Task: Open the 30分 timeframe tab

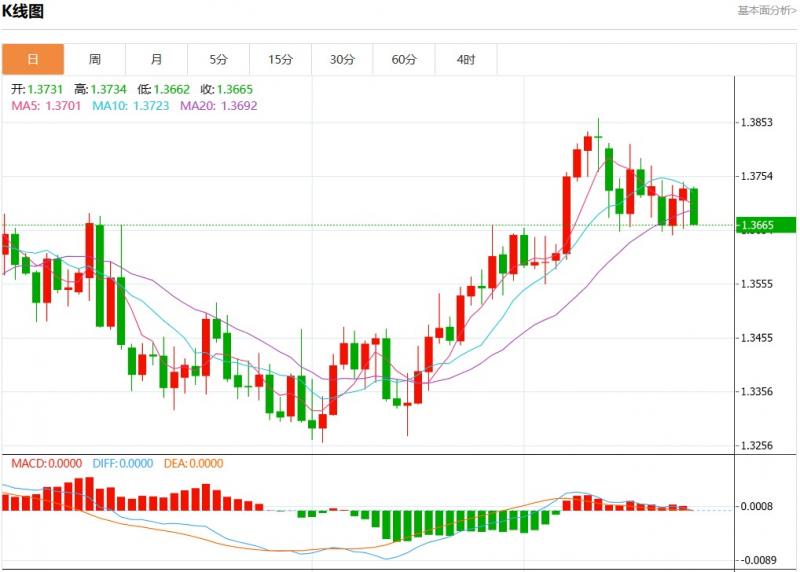Action: (342, 59)
